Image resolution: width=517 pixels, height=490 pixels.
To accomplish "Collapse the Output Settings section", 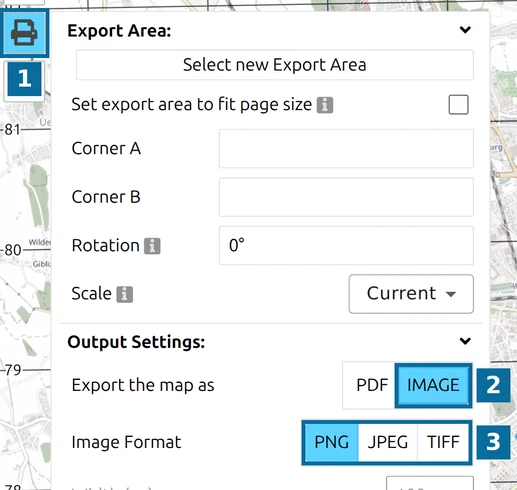I will click(x=465, y=341).
